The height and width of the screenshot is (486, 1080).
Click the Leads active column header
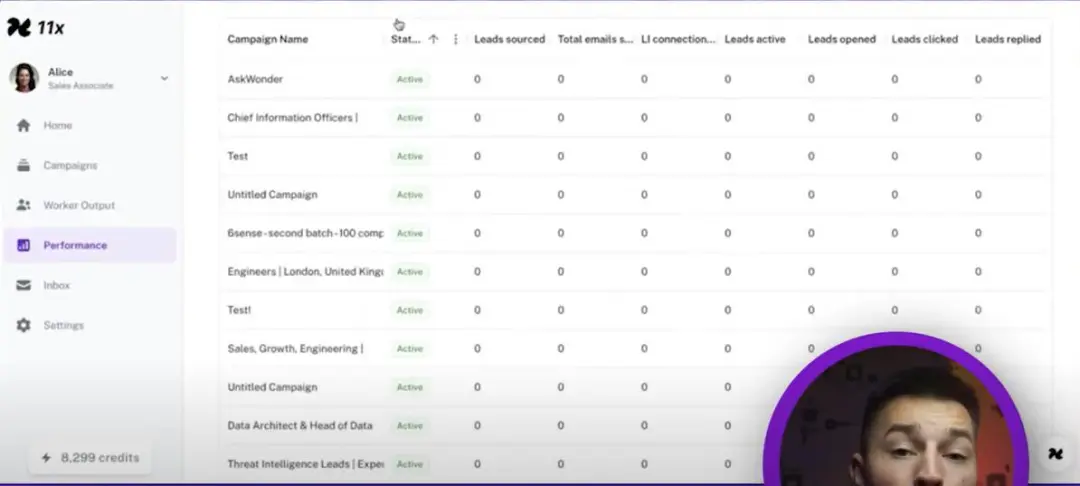[755, 39]
